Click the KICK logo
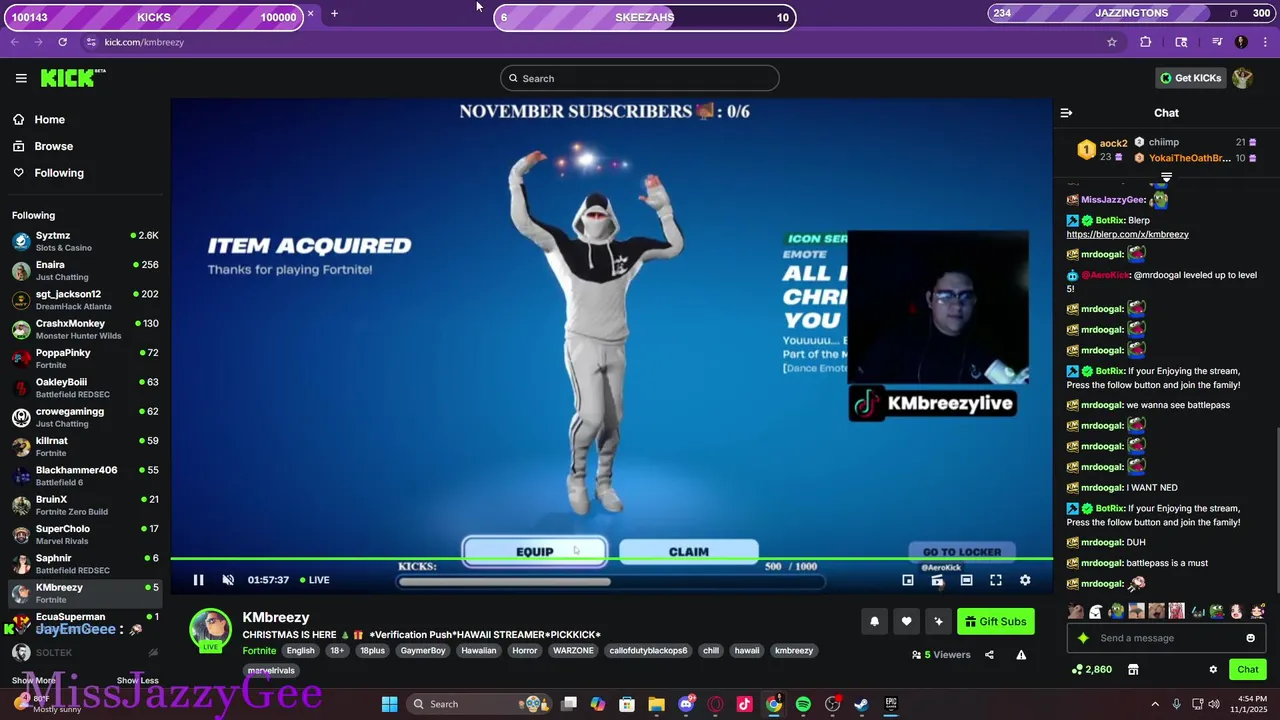Screen dimensions: 1280x720 pos(73,78)
